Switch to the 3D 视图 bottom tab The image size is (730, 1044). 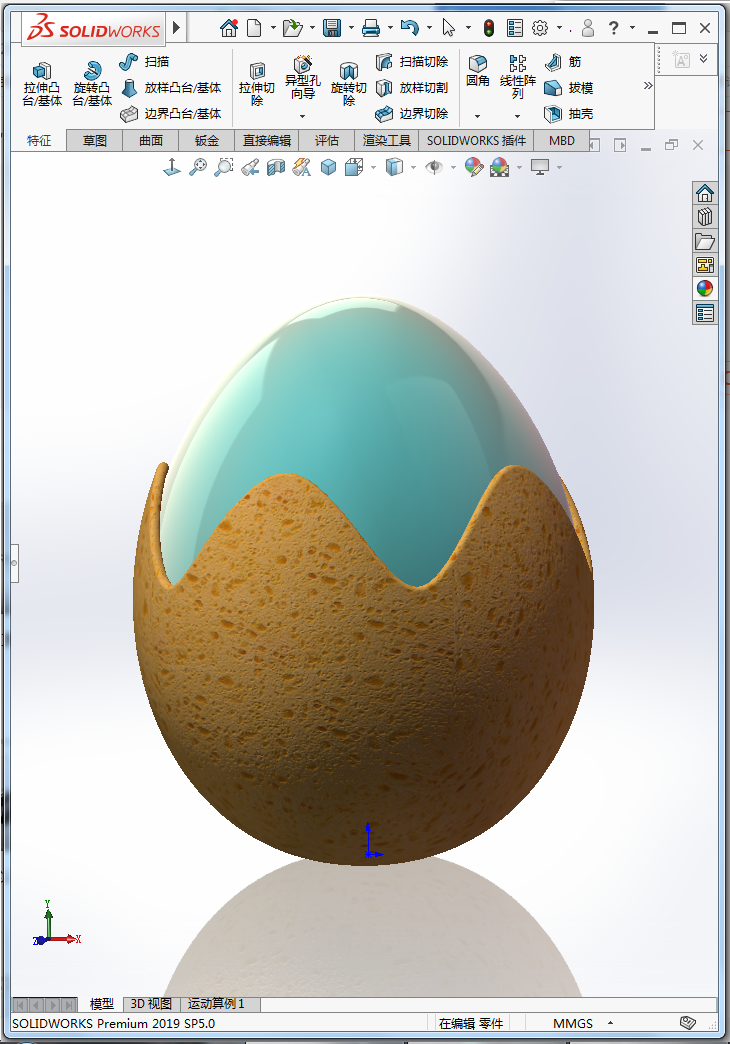[x=151, y=1003]
